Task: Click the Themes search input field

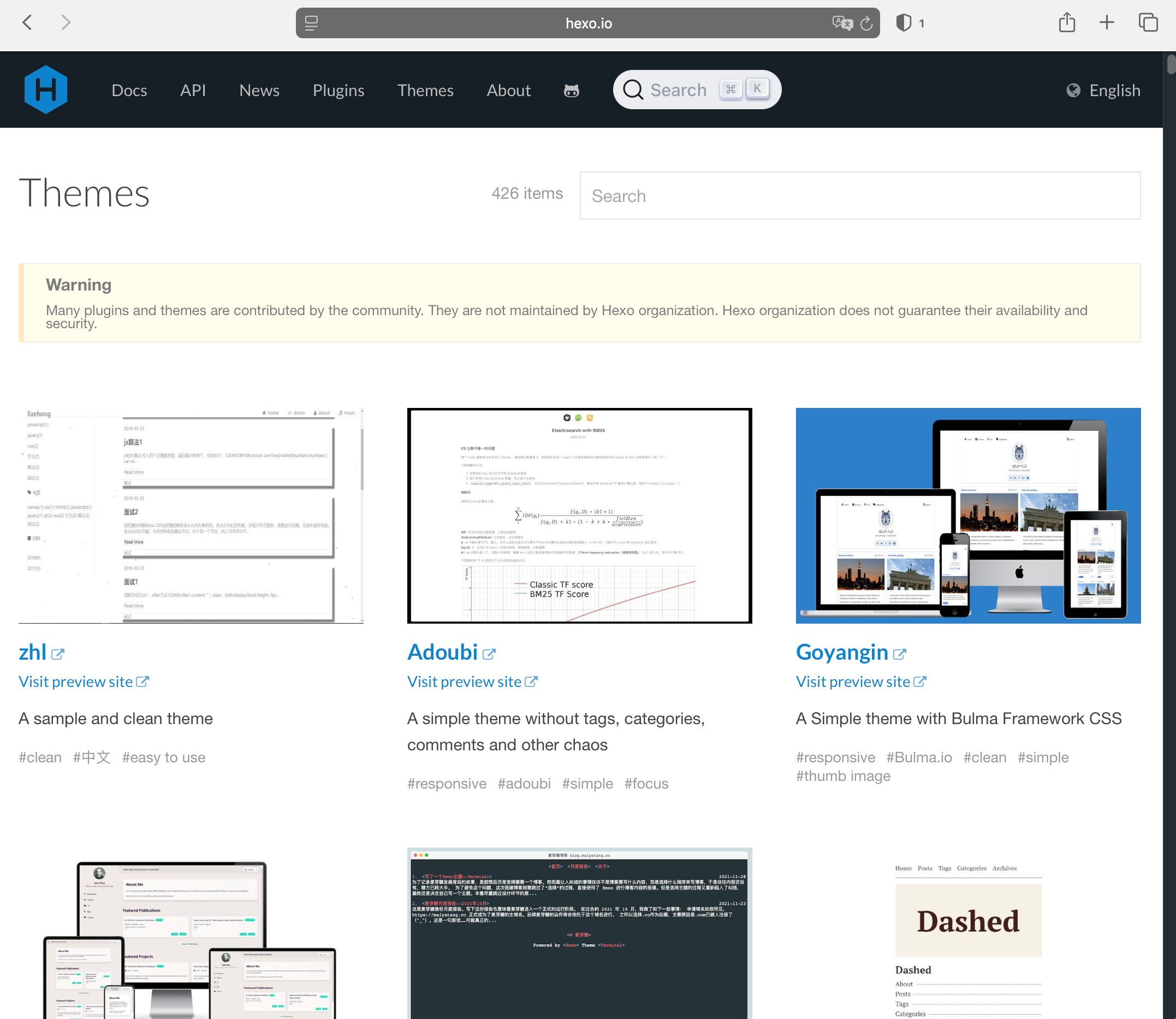Action: (859, 195)
